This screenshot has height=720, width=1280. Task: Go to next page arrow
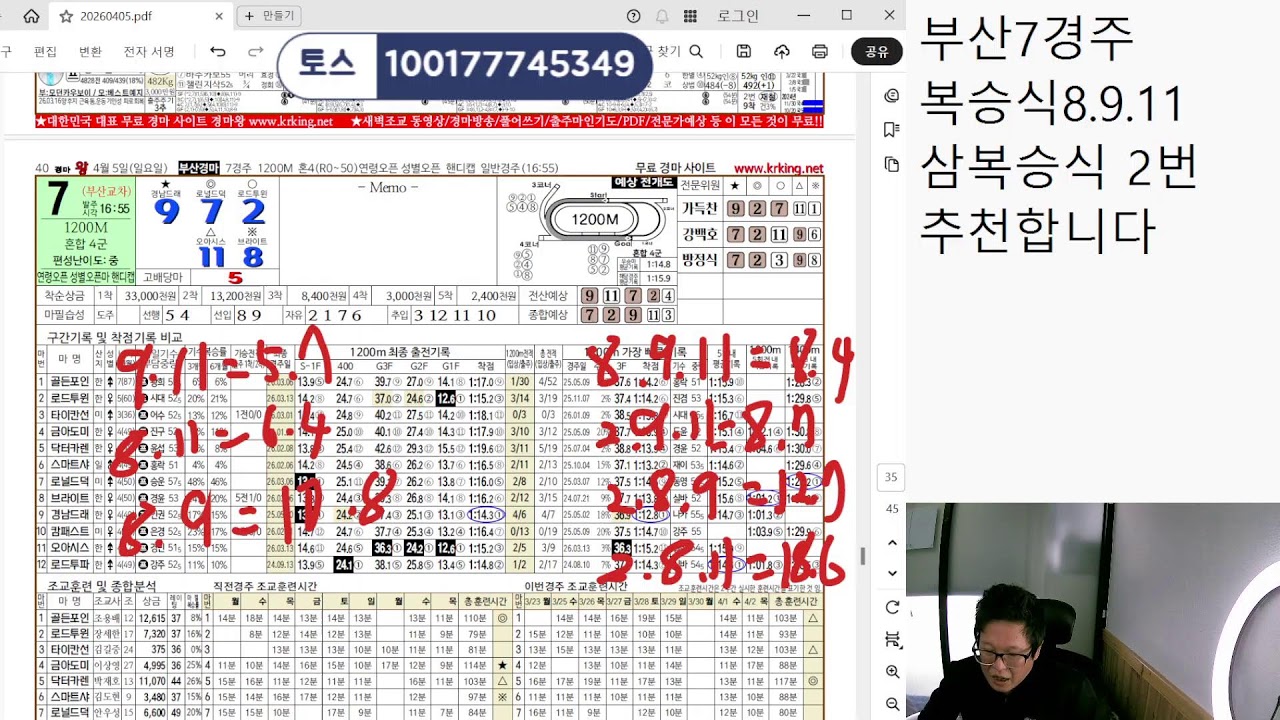coord(892,573)
